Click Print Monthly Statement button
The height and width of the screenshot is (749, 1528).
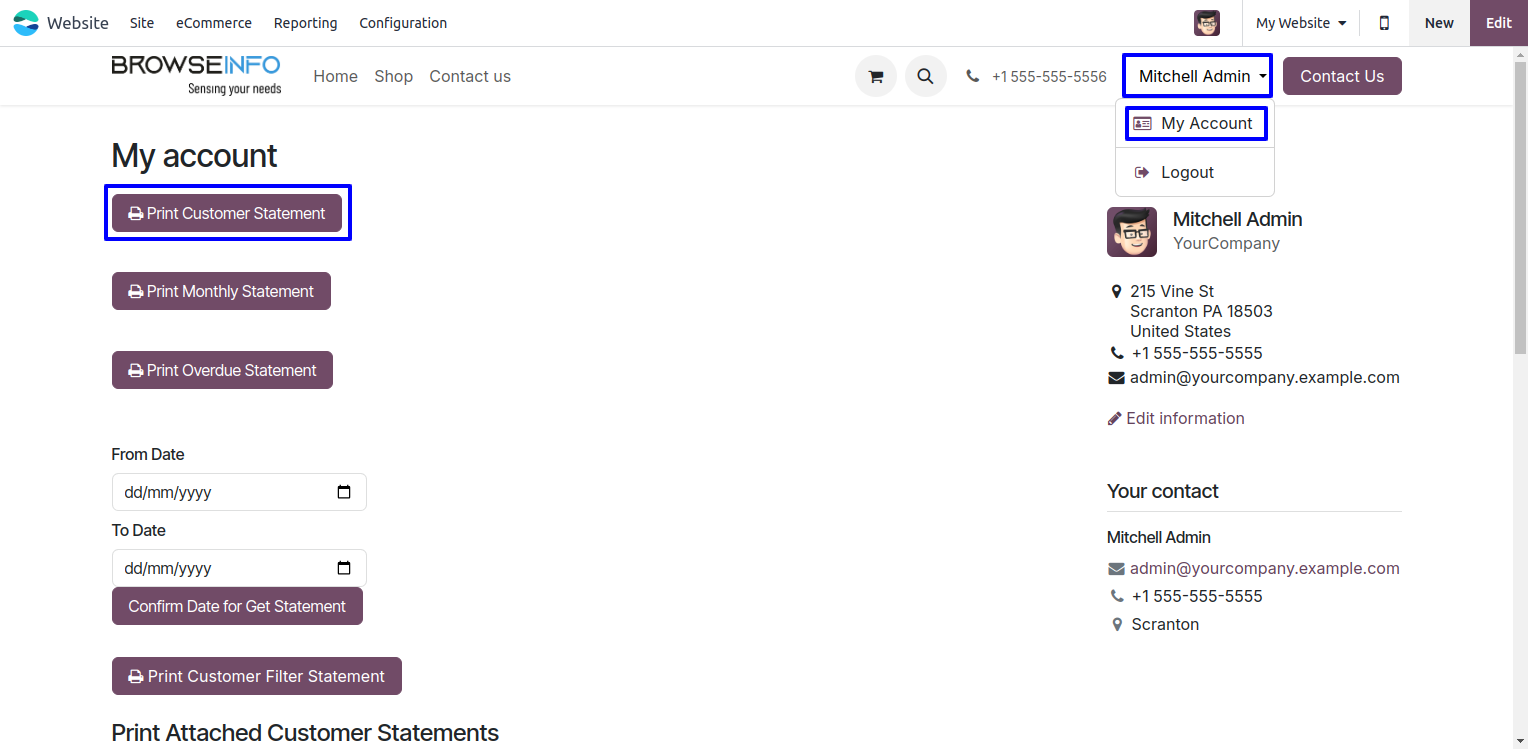click(x=221, y=291)
